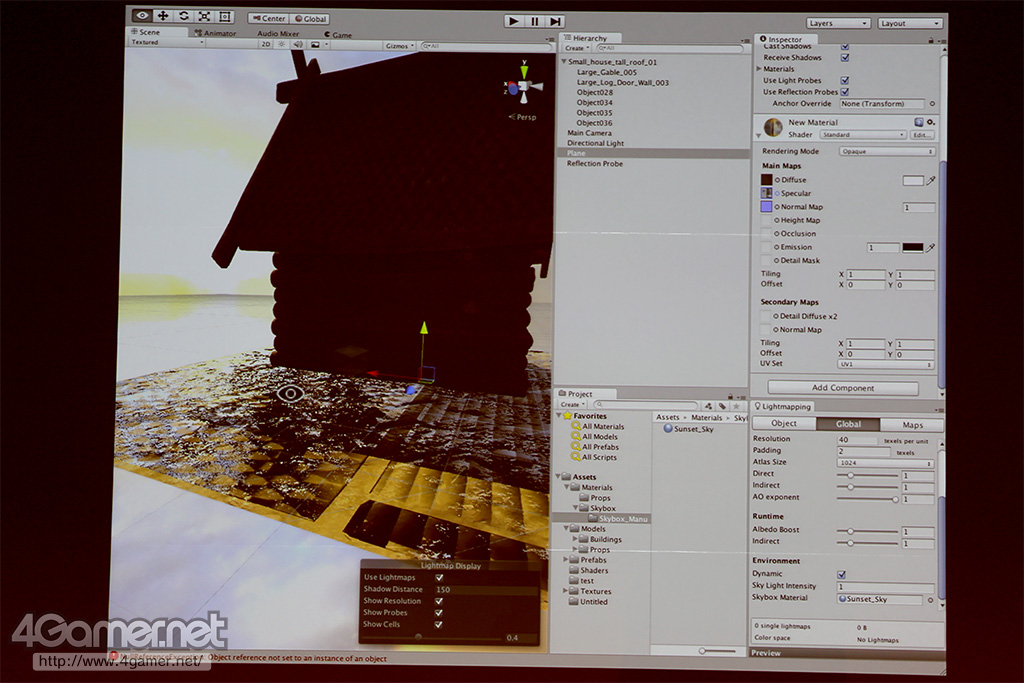The width and height of the screenshot is (1024, 683).
Task: Toggle Show Probes checkbox
Action: point(439,612)
